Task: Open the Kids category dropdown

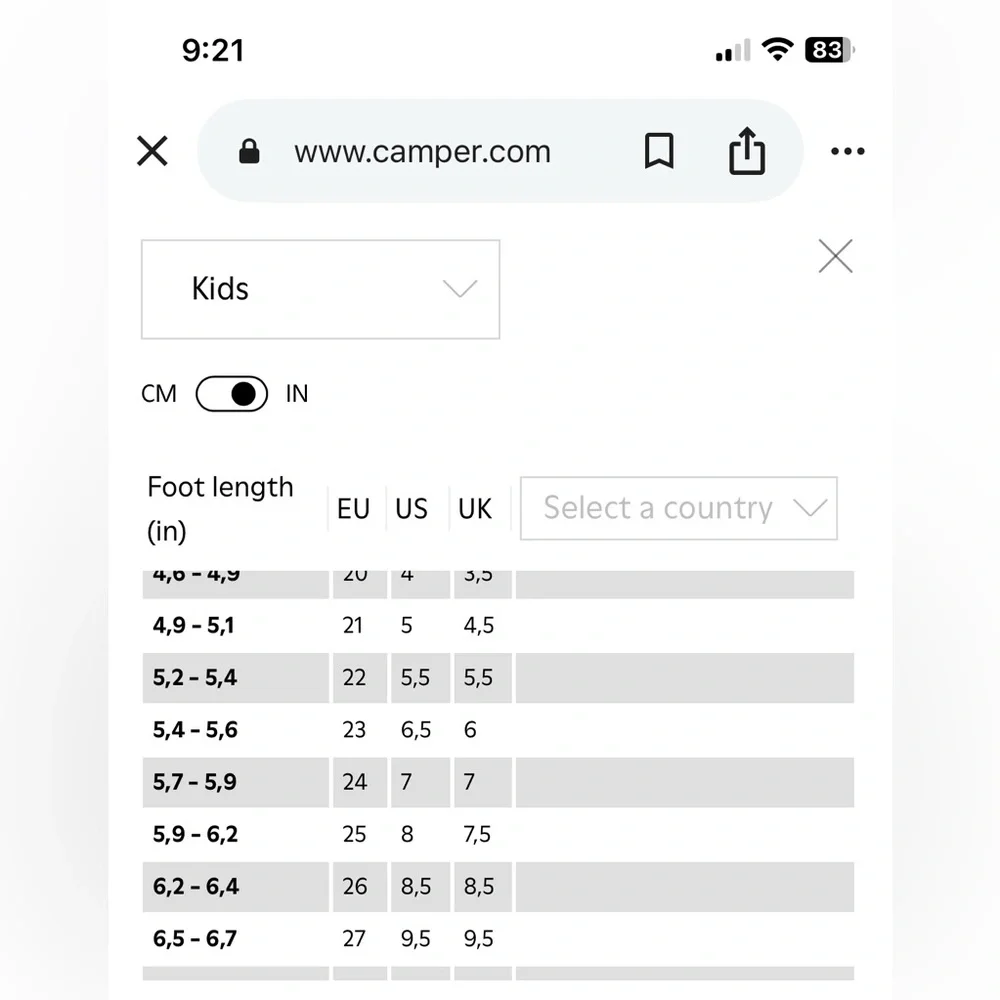Action: click(320, 289)
